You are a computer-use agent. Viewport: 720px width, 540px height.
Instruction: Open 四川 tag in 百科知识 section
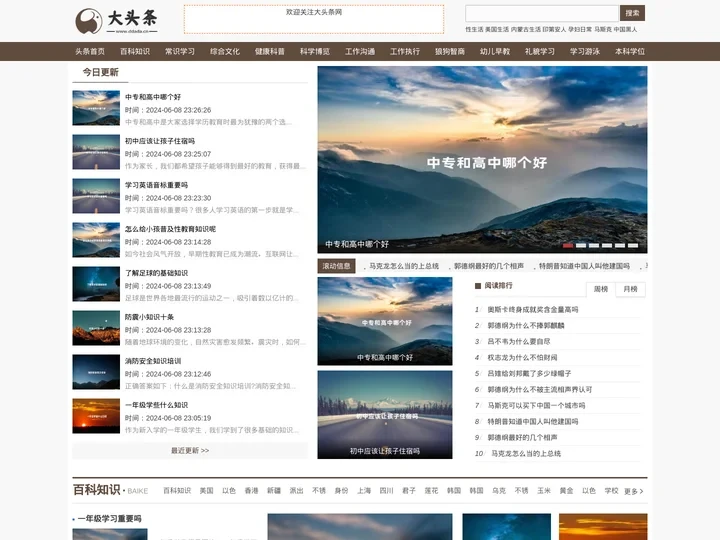[x=387, y=491]
